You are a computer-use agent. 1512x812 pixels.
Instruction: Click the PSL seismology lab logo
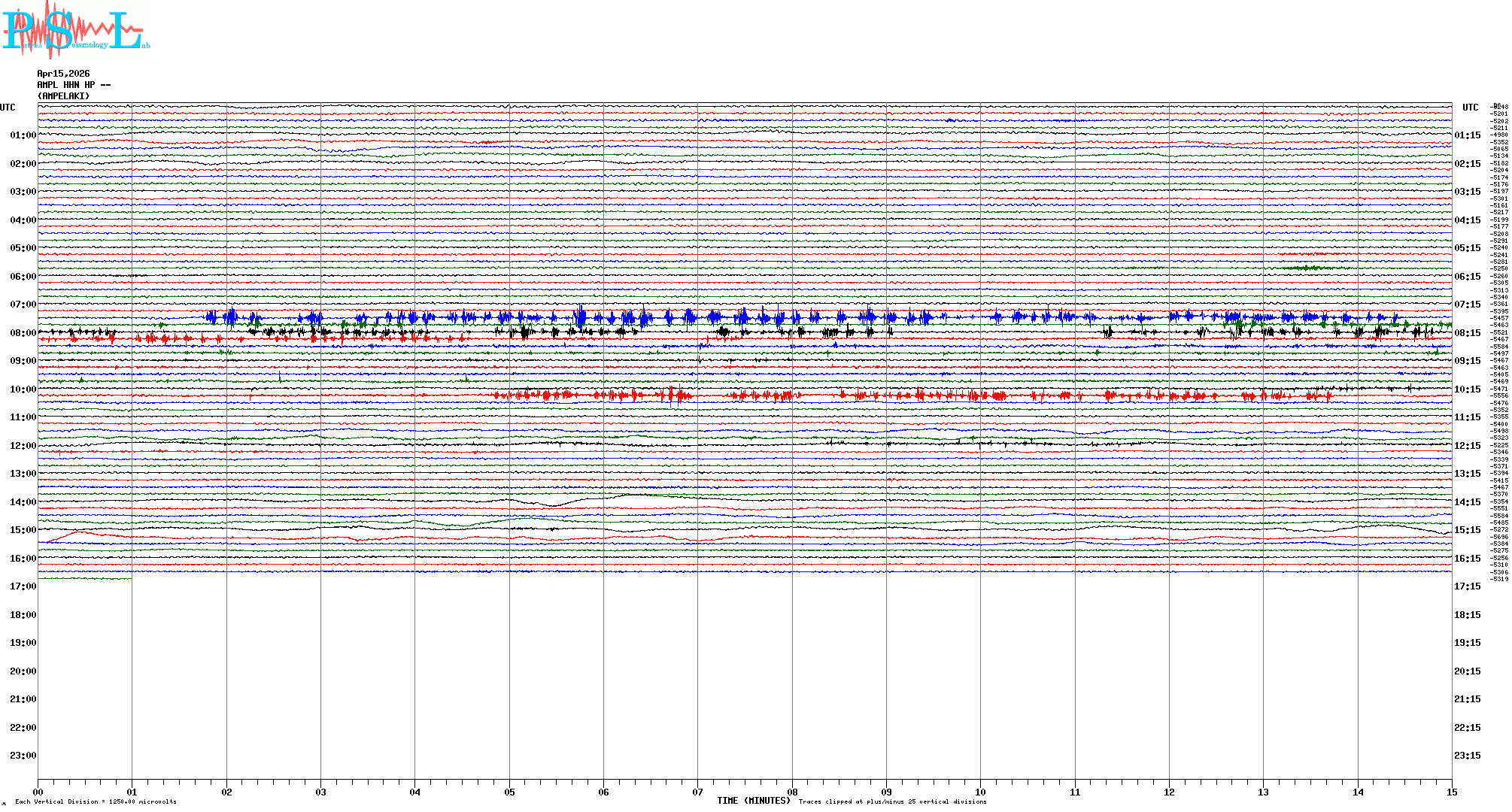[x=75, y=30]
